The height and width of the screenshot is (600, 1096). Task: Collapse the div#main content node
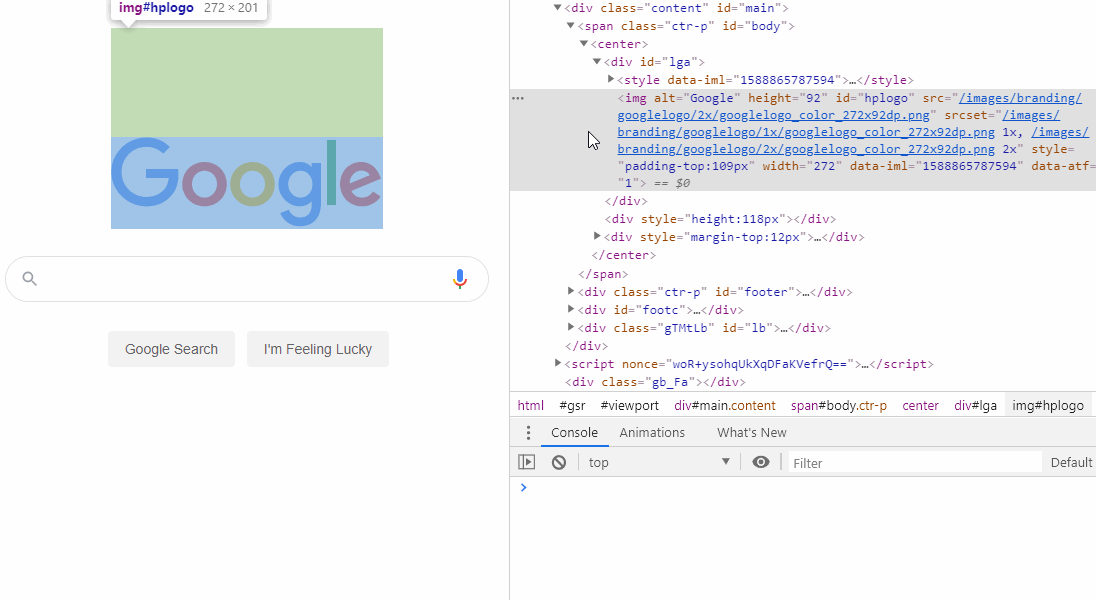coord(558,8)
